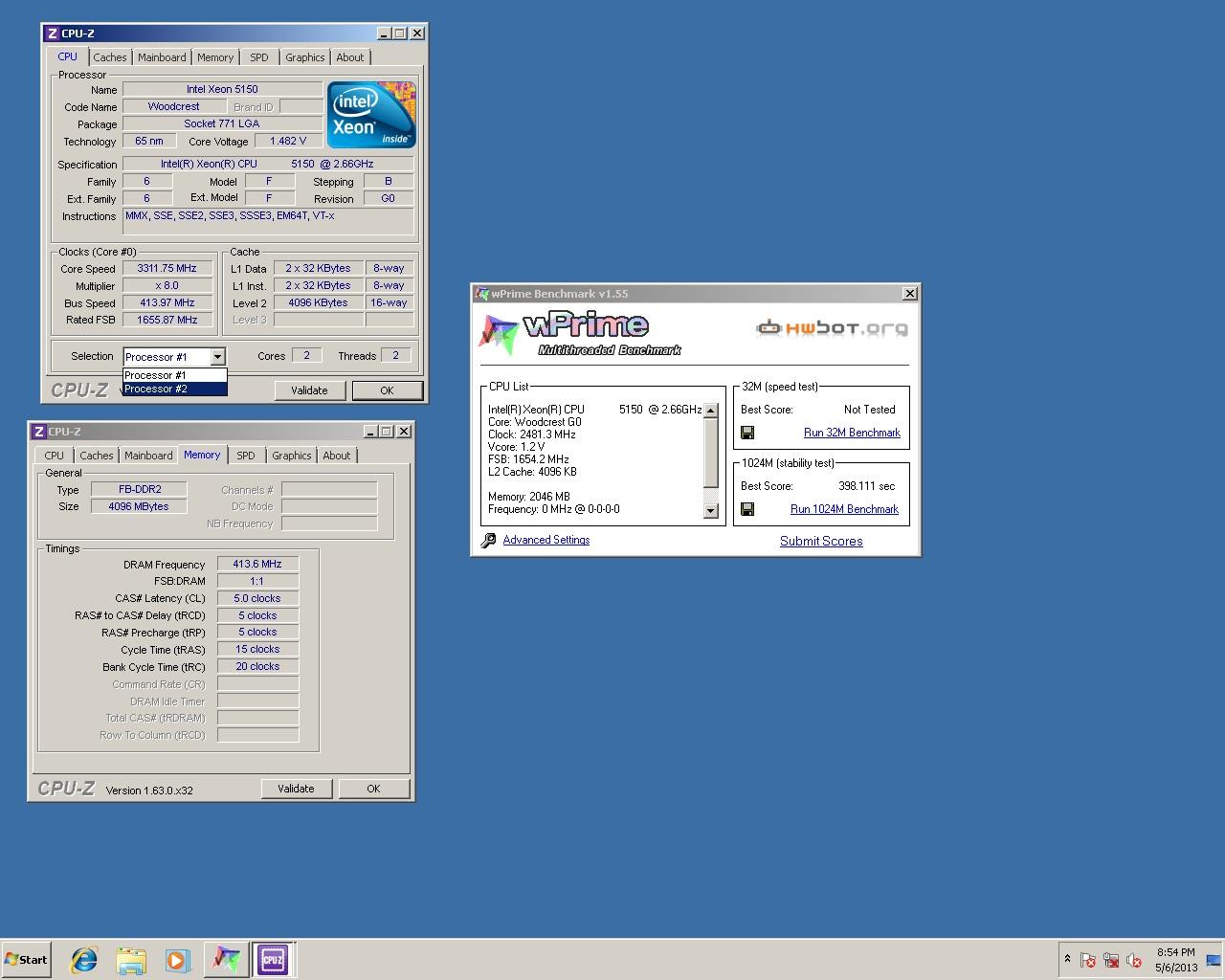1225x980 pixels.
Task: Click CPU List scroll down arrow
Action: coord(710,511)
